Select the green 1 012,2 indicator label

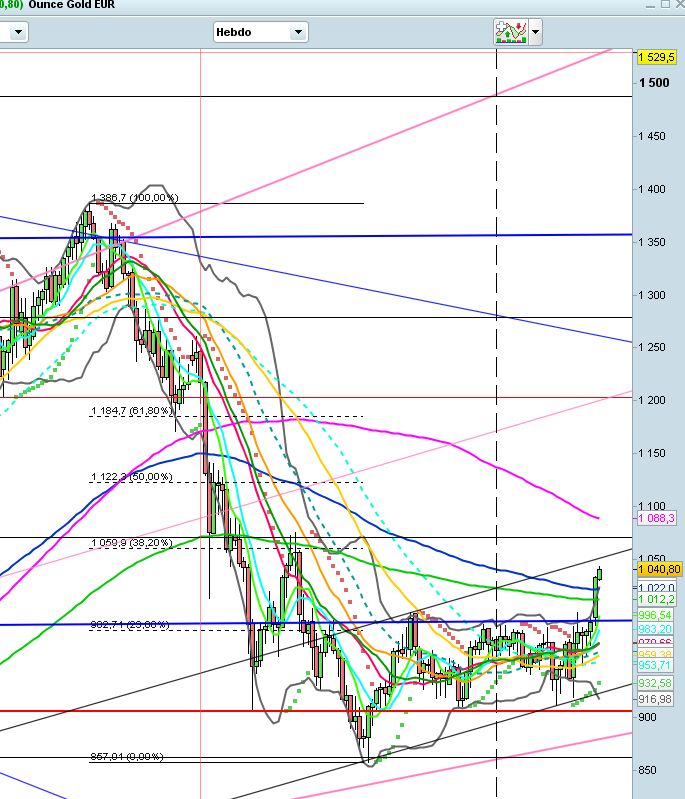coord(656,599)
